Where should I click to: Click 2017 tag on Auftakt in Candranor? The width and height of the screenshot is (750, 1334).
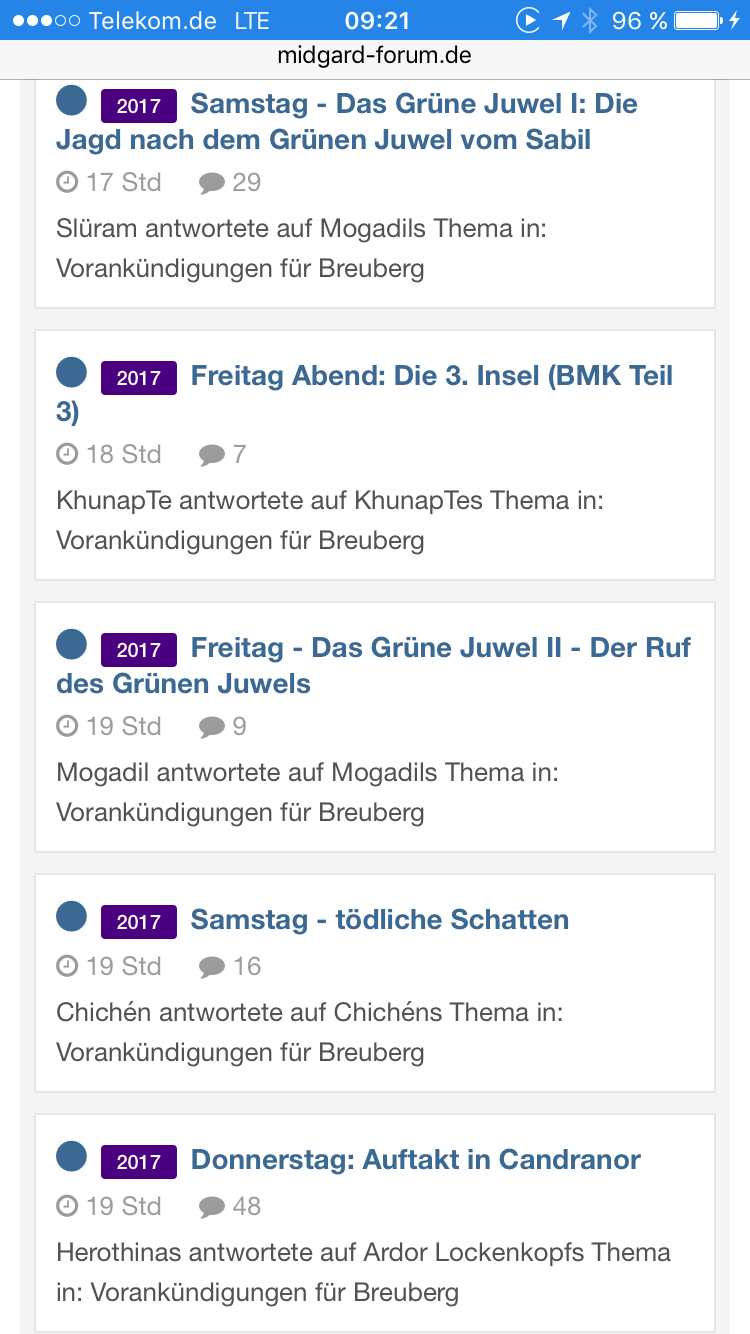(x=139, y=1162)
